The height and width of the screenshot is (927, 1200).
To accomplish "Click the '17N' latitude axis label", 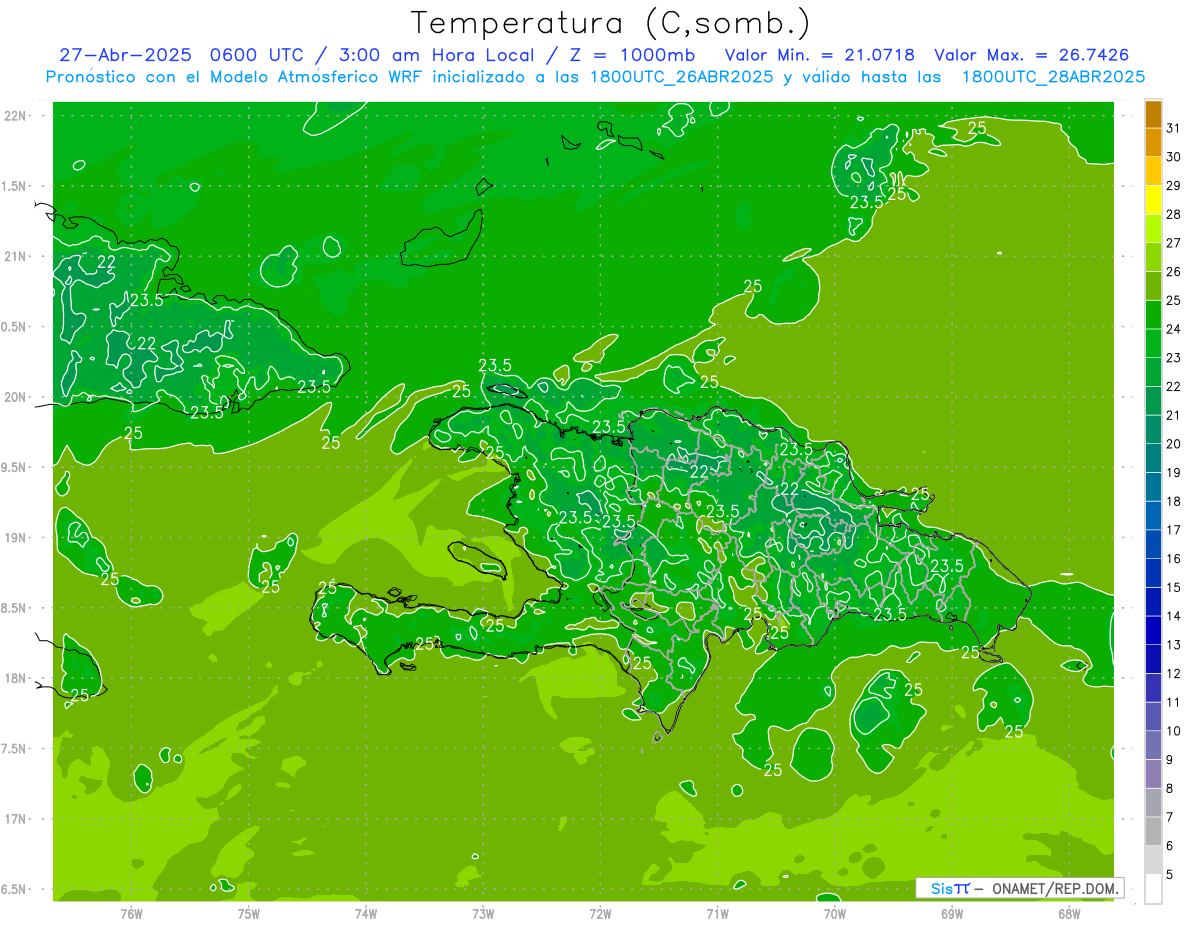I will 15,819.
